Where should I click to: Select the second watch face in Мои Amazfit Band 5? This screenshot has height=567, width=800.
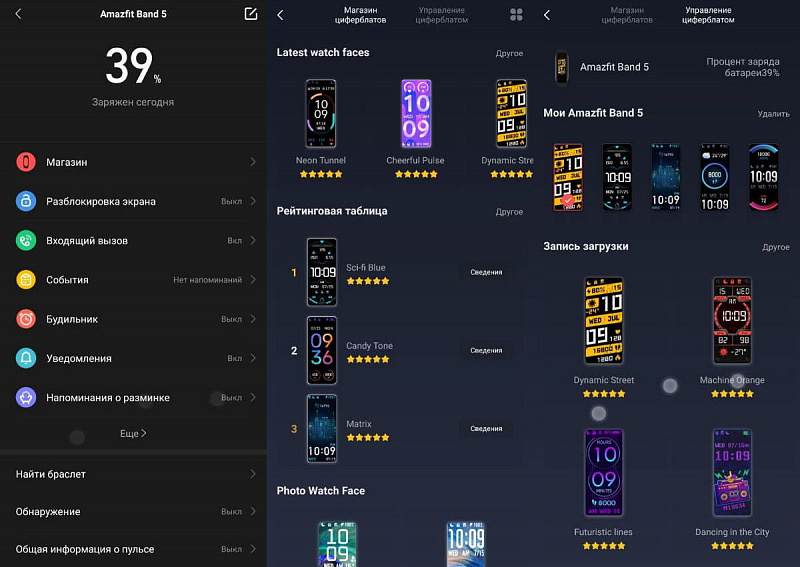coord(617,177)
